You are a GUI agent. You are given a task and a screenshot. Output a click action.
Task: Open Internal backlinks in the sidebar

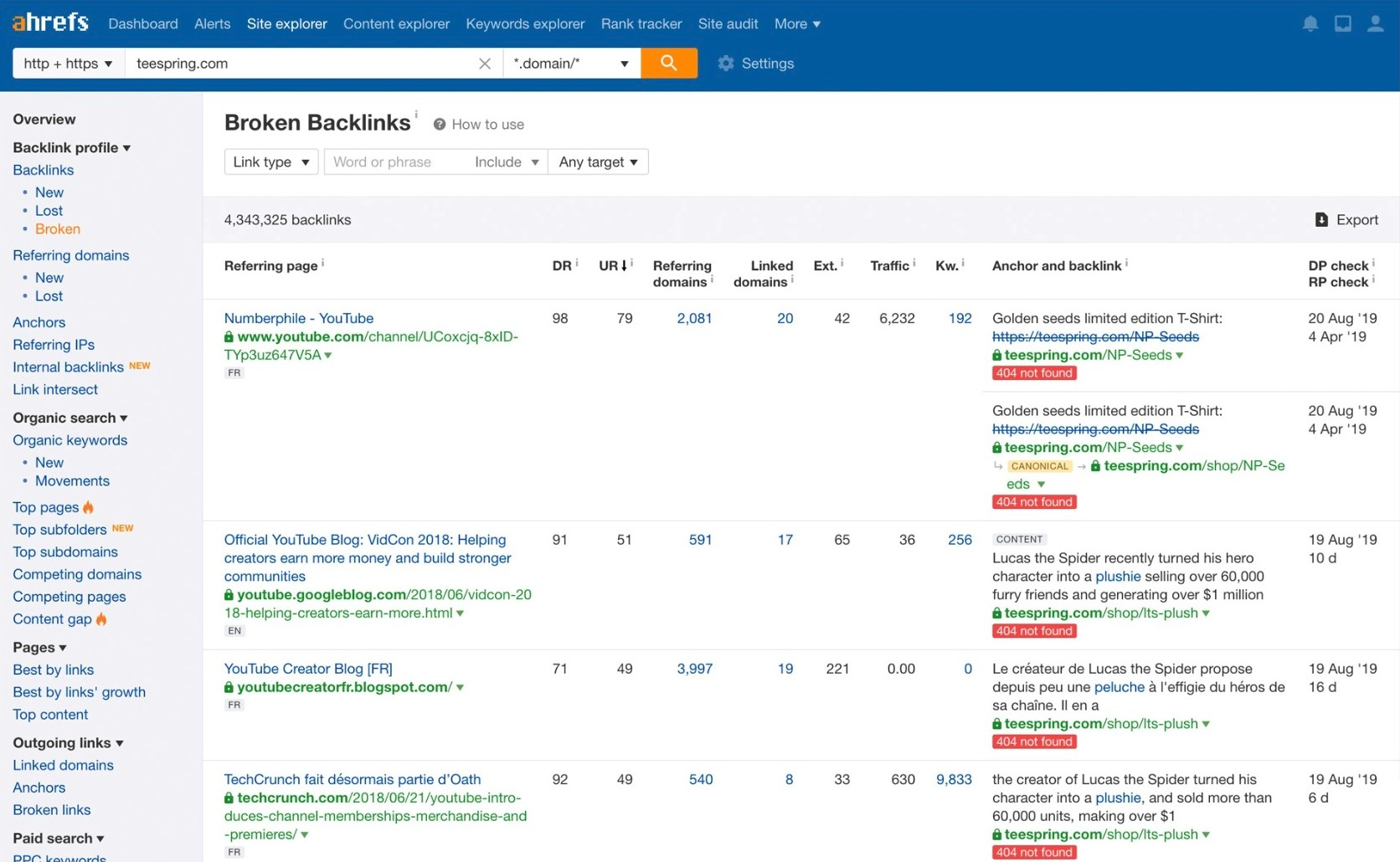(x=69, y=367)
